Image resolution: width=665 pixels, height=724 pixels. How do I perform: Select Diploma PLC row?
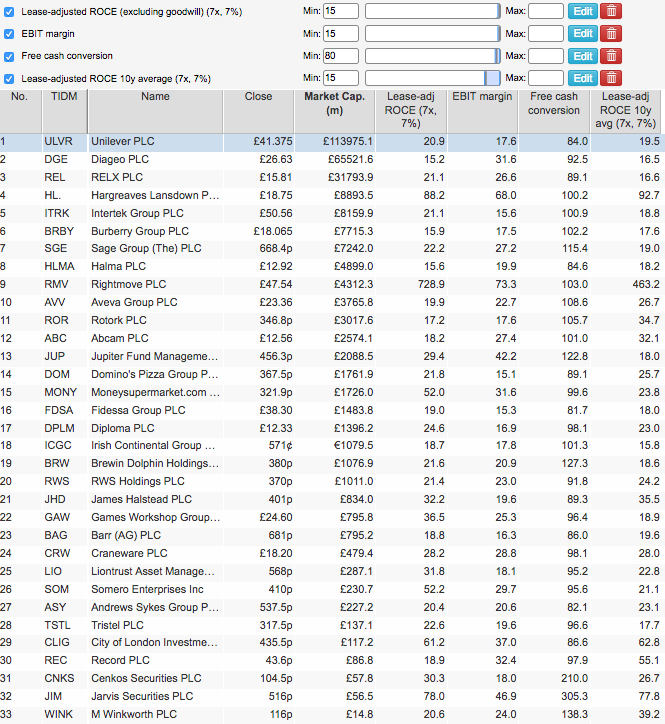[x=332, y=428]
